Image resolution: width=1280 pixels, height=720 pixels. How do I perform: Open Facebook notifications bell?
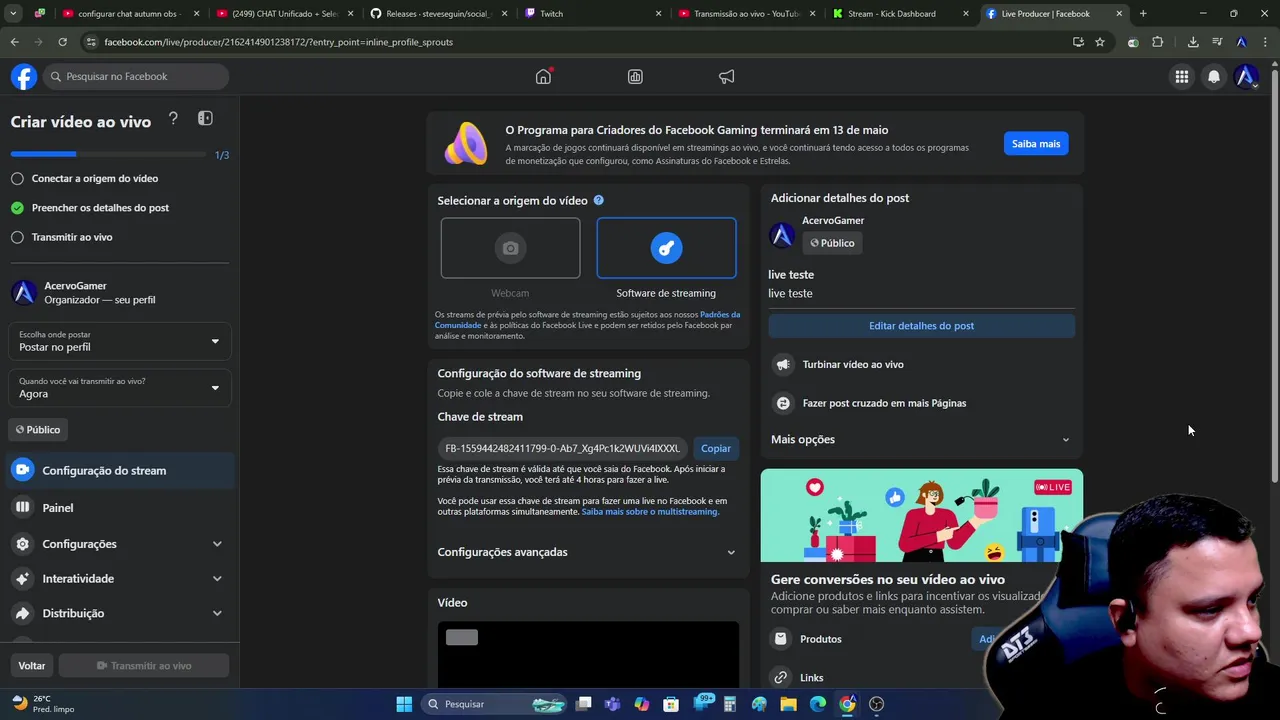coord(1214,77)
